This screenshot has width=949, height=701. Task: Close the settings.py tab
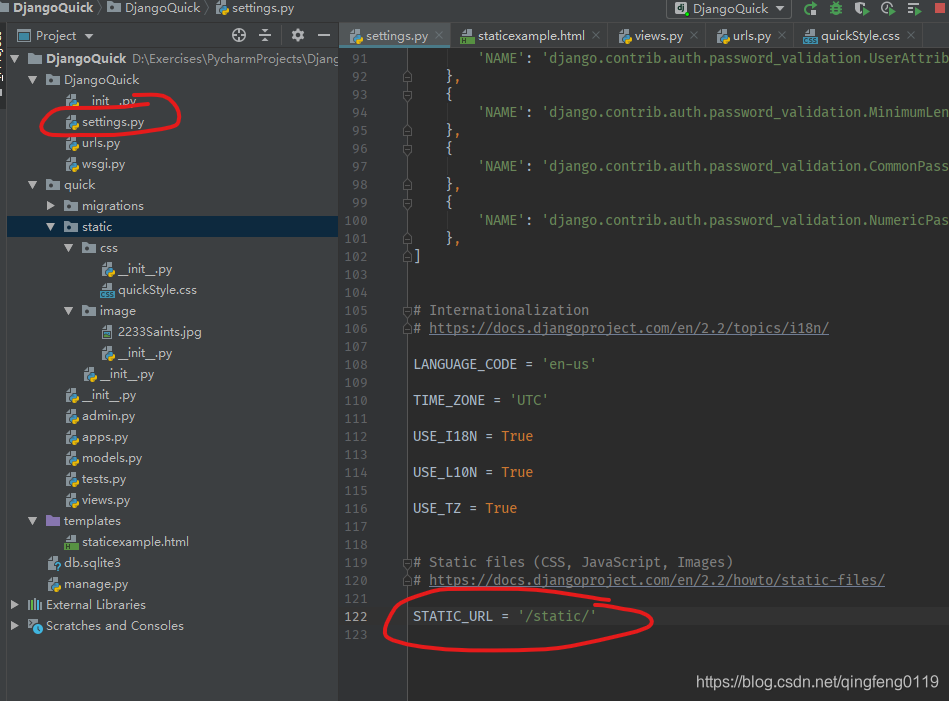coord(439,35)
